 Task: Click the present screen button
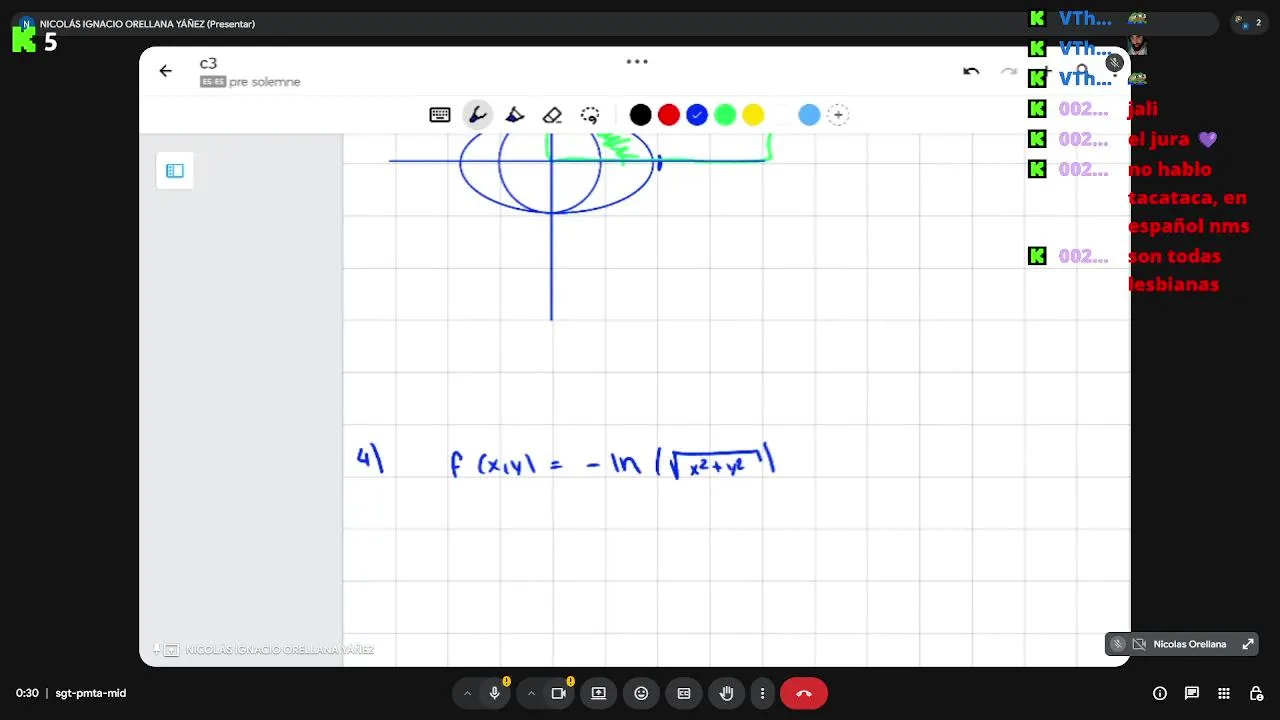(598, 693)
